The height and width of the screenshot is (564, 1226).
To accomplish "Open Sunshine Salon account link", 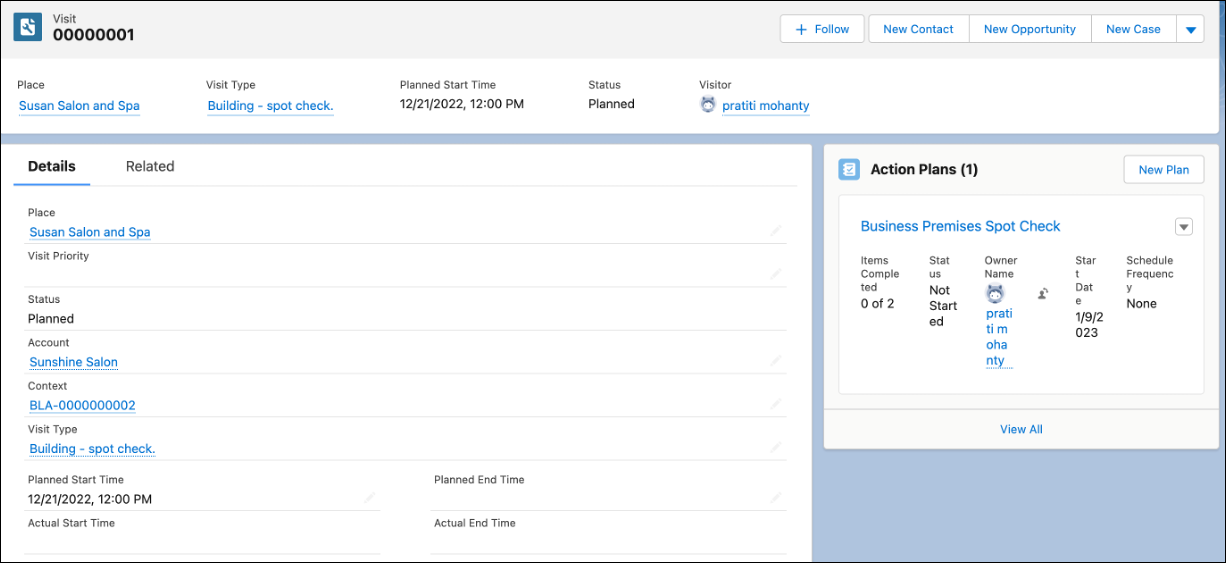I will [x=74, y=362].
